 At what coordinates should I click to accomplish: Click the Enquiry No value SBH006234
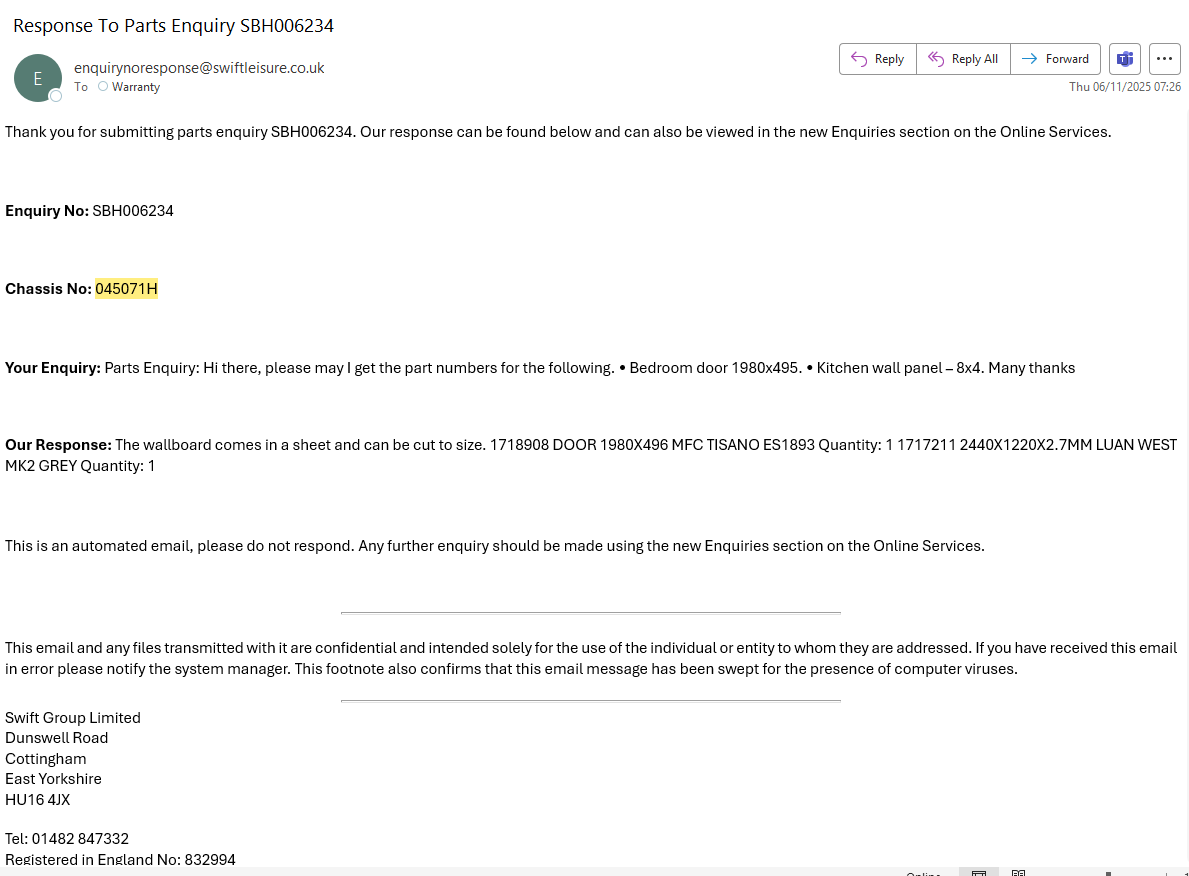pyautogui.click(x=133, y=211)
